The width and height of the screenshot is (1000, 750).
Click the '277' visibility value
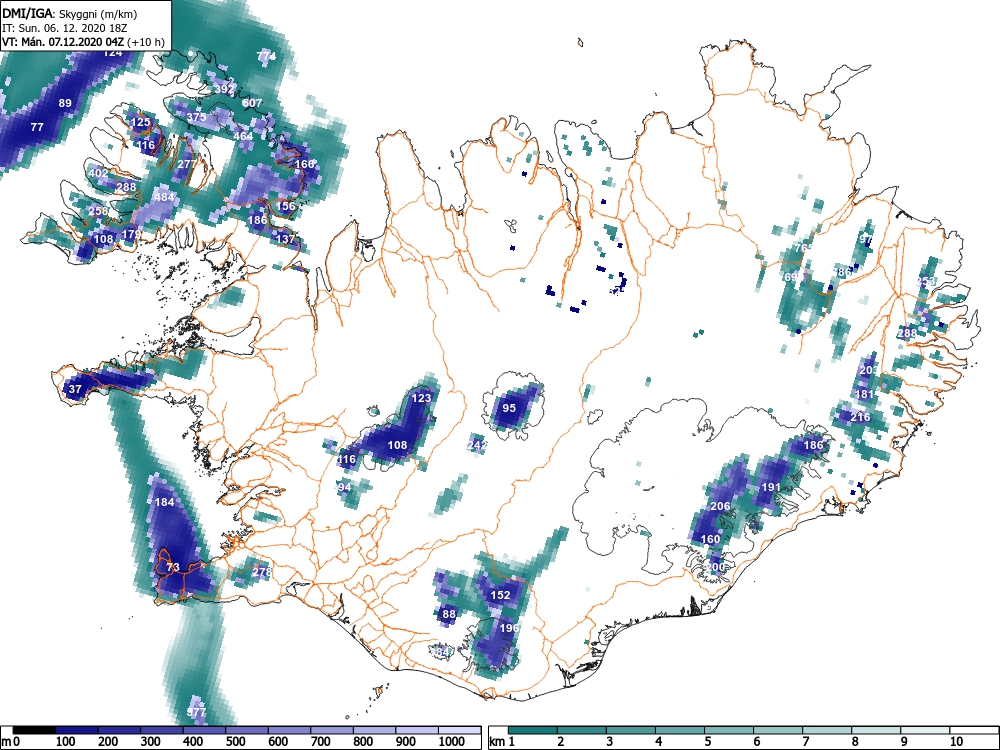pos(187,164)
